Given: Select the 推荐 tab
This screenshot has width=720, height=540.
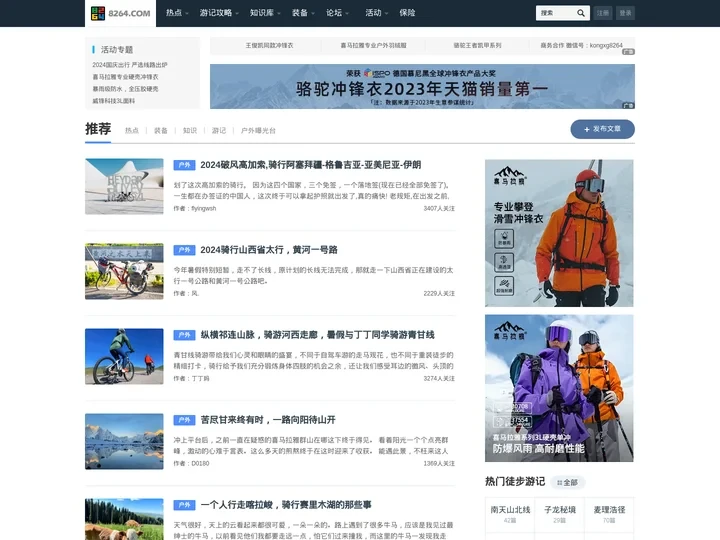Looking at the screenshot, I should pyautogui.click(x=98, y=129).
